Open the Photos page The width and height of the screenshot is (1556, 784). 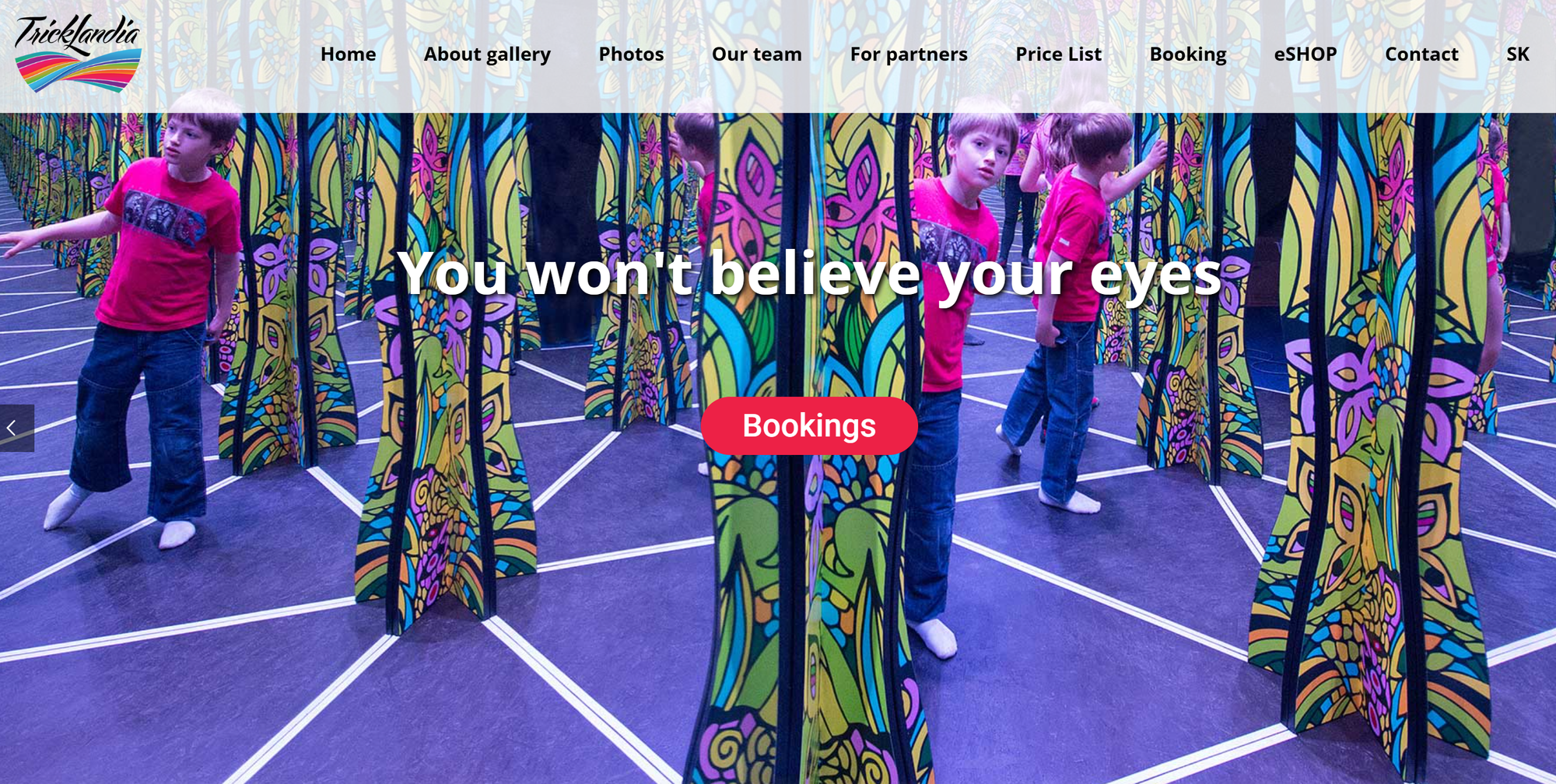tap(631, 54)
